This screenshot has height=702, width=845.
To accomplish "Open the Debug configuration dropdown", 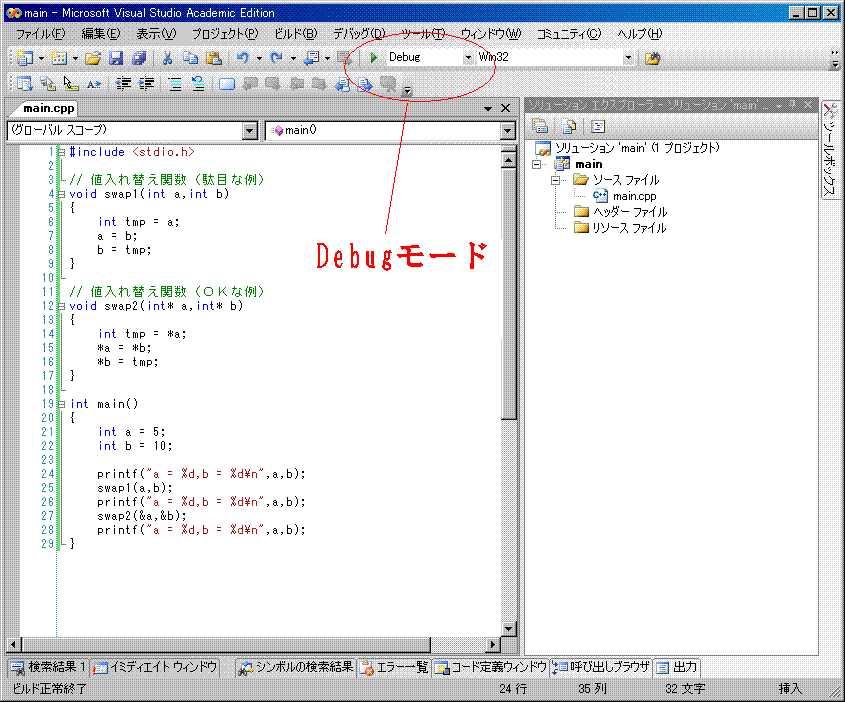I will [468, 57].
